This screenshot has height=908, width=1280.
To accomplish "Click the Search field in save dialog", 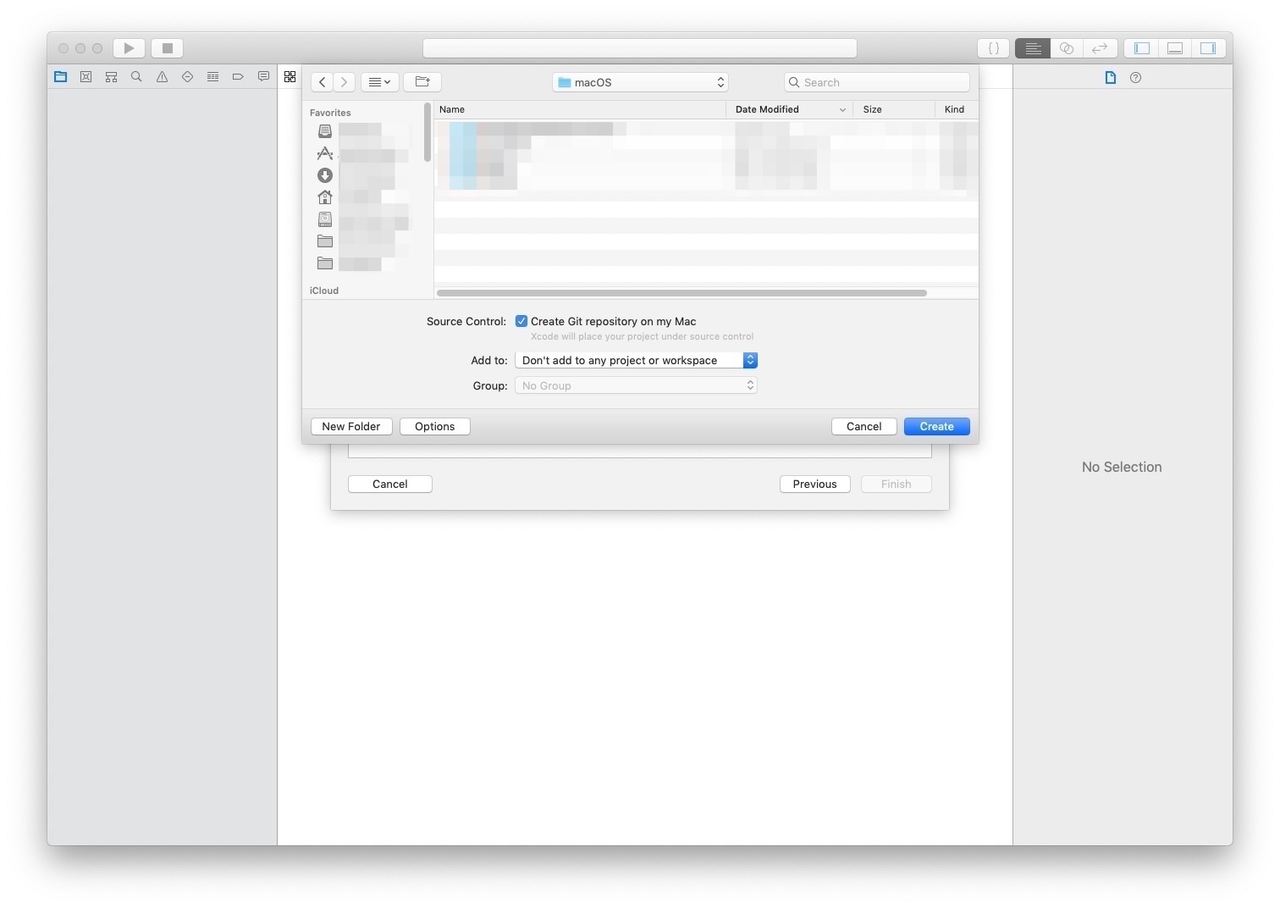I will [x=877, y=82].
